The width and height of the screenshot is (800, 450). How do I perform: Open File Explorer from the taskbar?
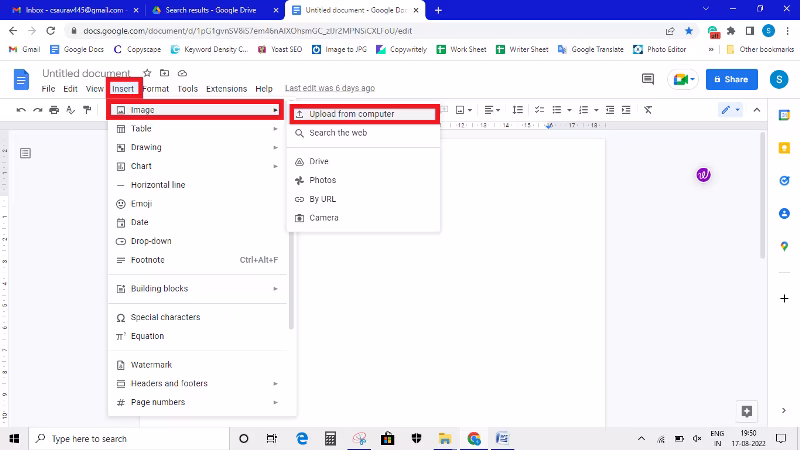tap(444, 439)
